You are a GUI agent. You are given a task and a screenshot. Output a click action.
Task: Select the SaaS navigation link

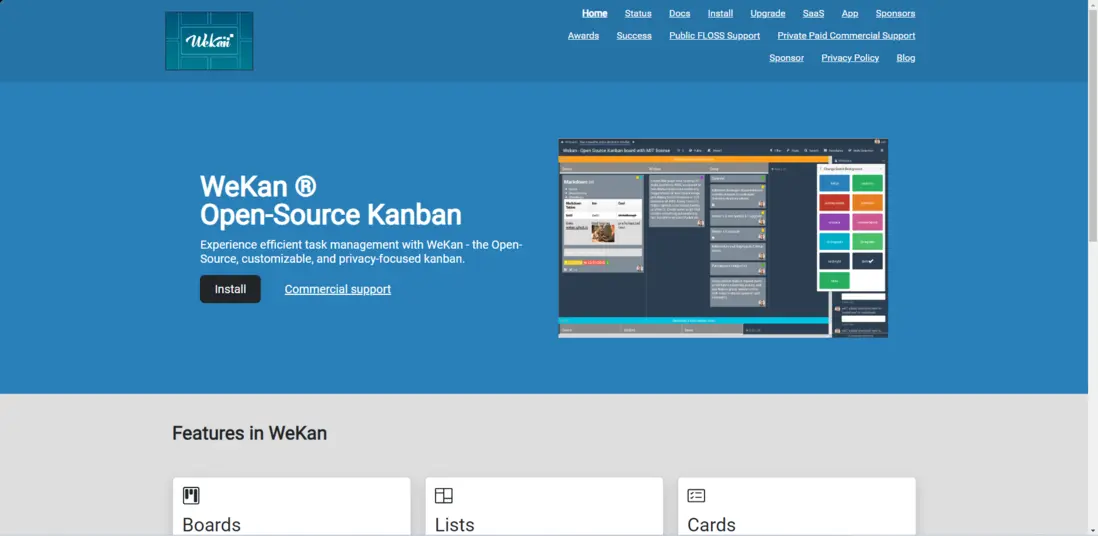814,13
